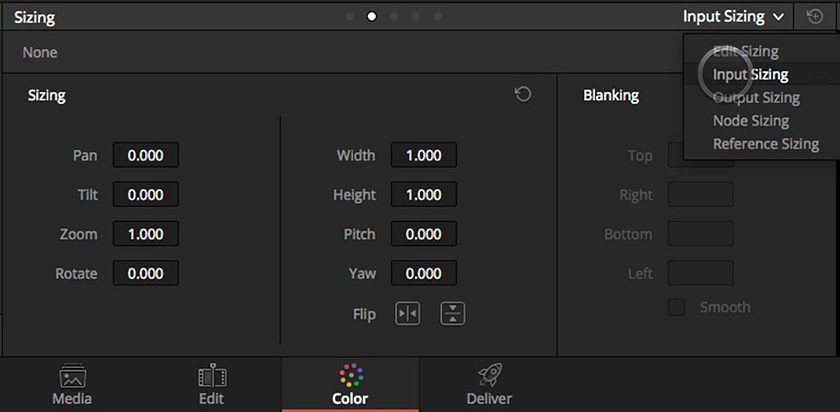Edit the Pan value field
This screenshot has height=412, width=840.
(x=146, y=155)
